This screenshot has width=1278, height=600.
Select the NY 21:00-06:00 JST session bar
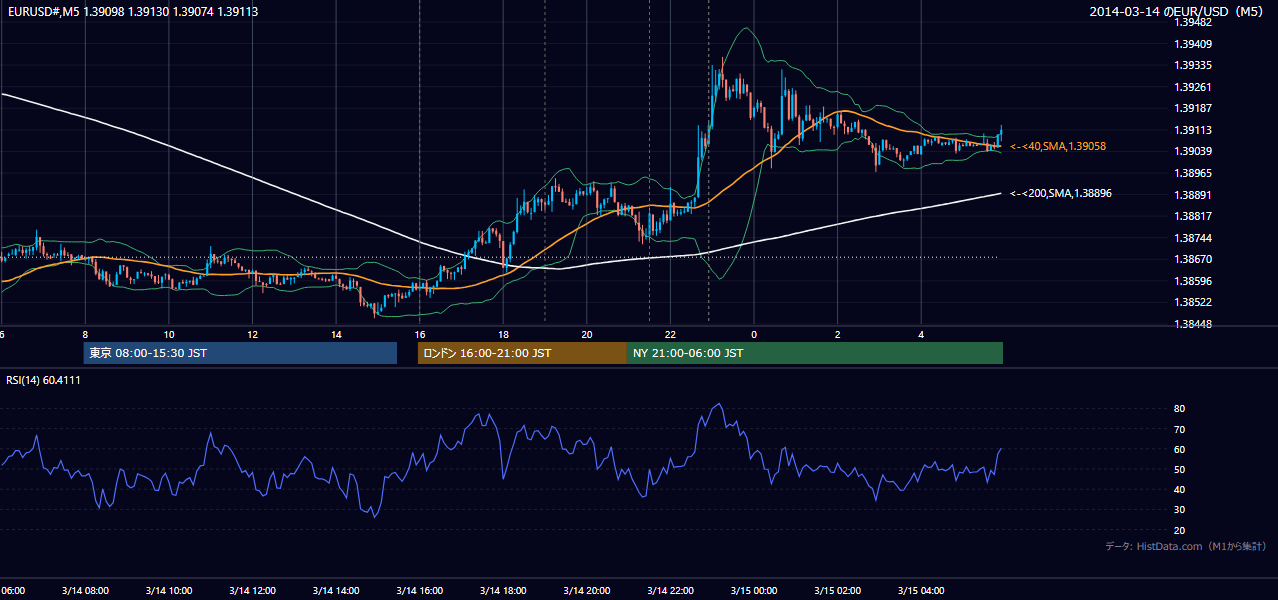(815, 353)
